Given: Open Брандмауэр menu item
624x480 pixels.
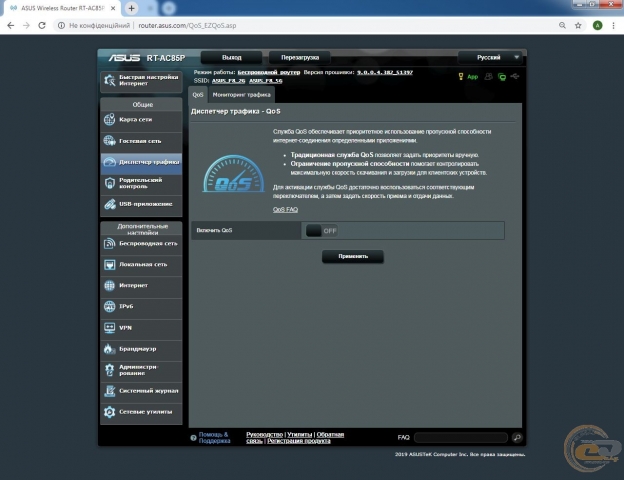Looking at the screenshot, I should click(141, 349).
